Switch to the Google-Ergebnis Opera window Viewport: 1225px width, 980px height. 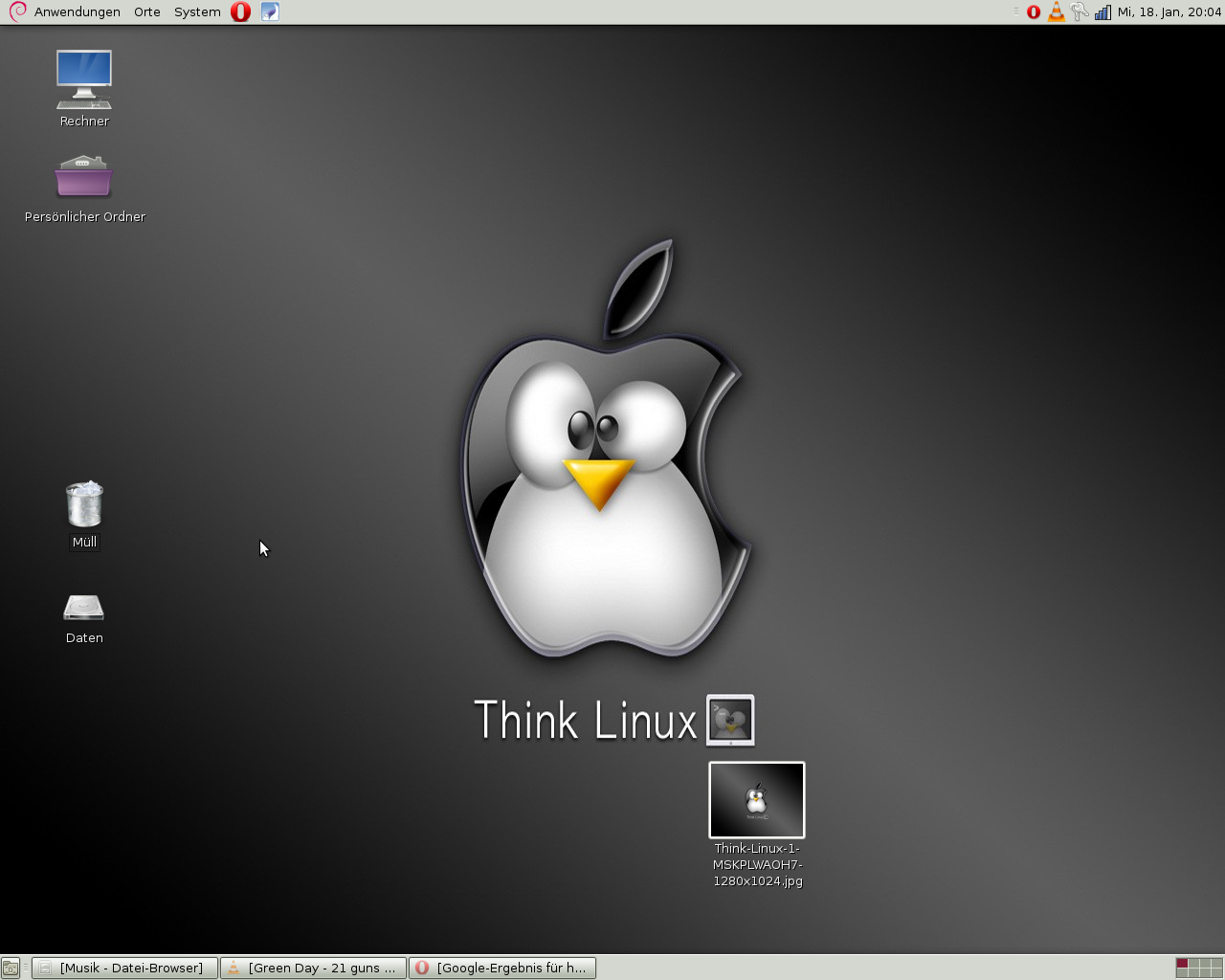(502, 969)
